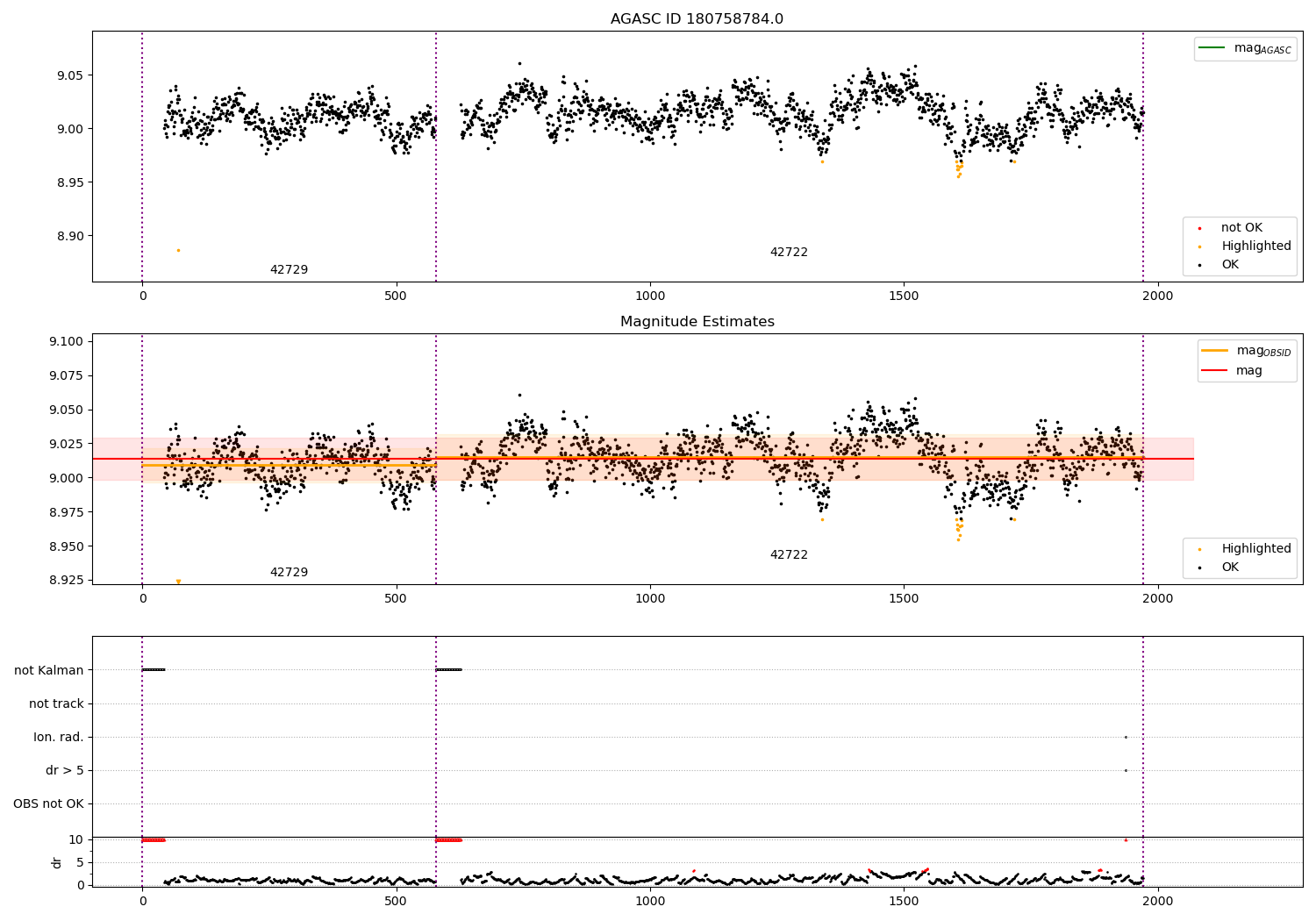Click the 'Magnitude Estimates' subplot title
The image size is (1316, 921).
pos(697,322)
